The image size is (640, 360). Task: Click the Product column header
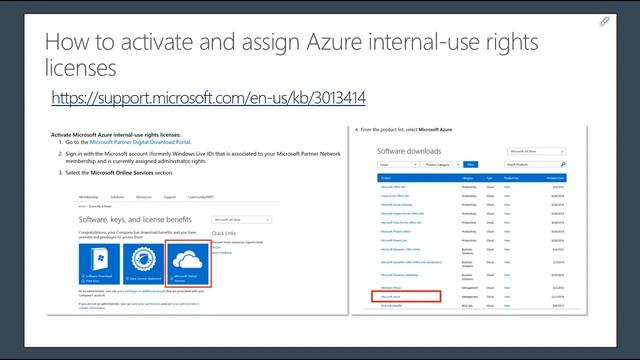(x=386, y=178)
